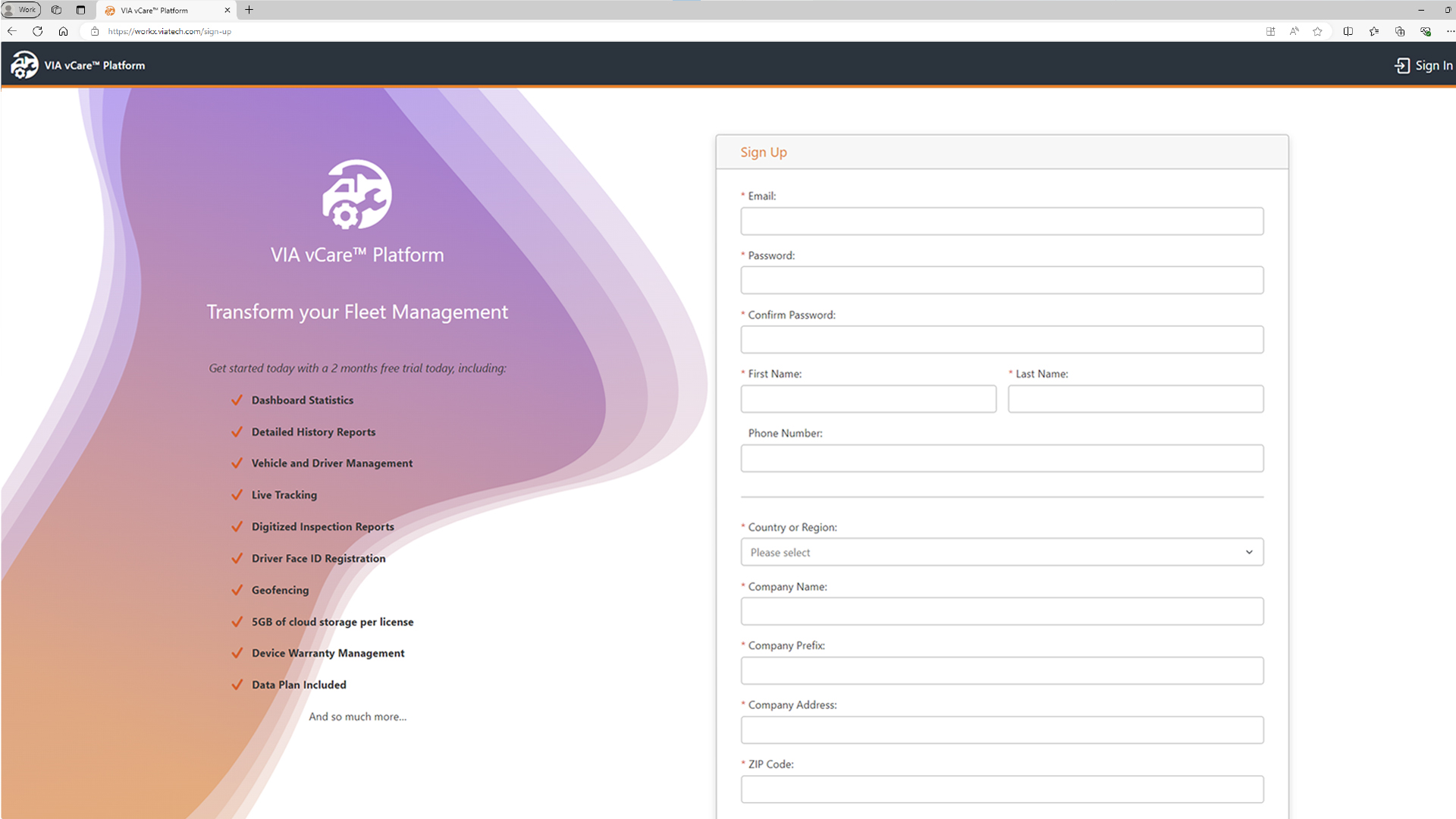Click the "Detailed History Reports" text
Viewport: 1456px width, 819px height.
313,432
